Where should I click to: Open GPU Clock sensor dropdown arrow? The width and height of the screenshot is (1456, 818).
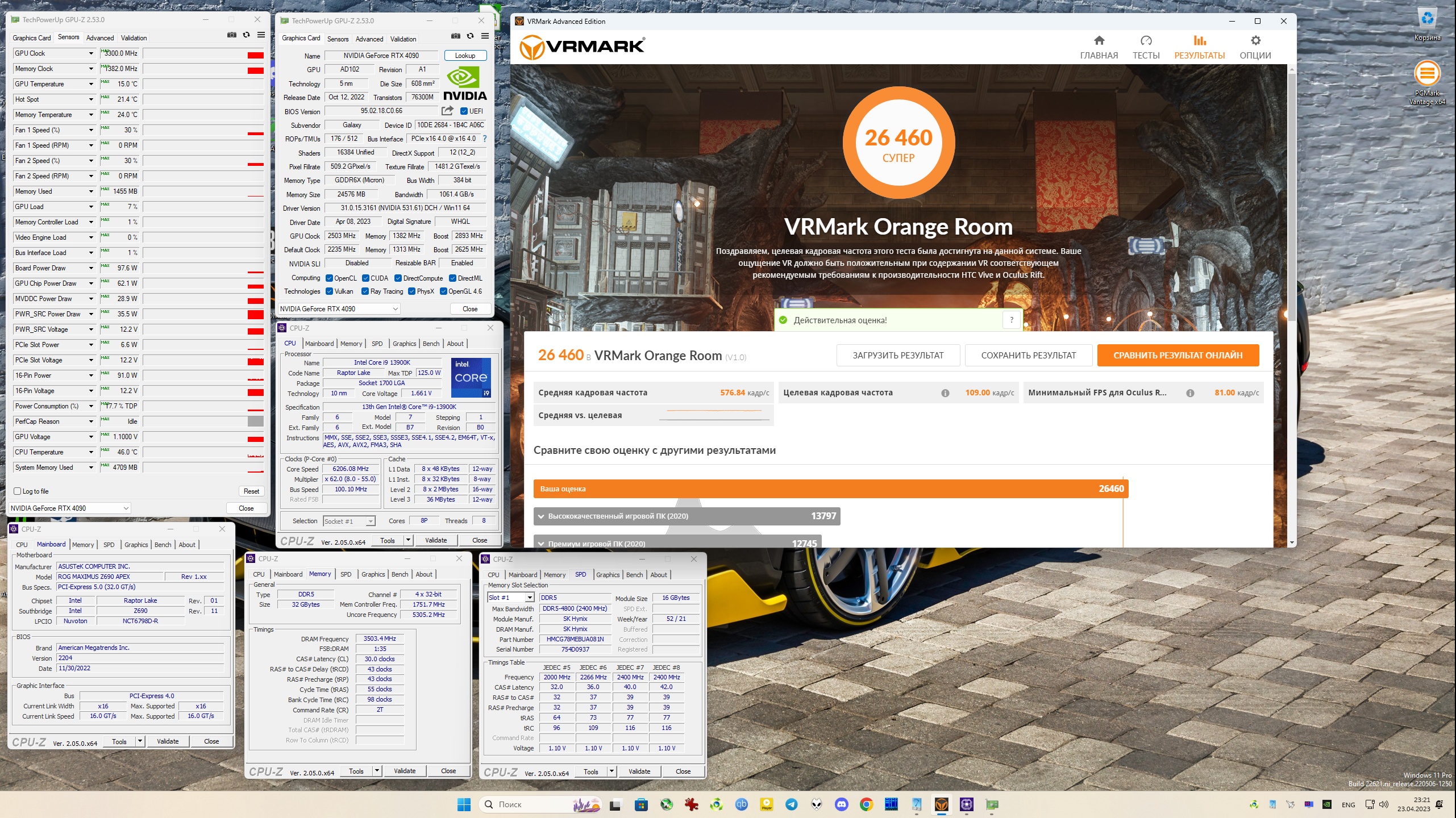point(91,53)
